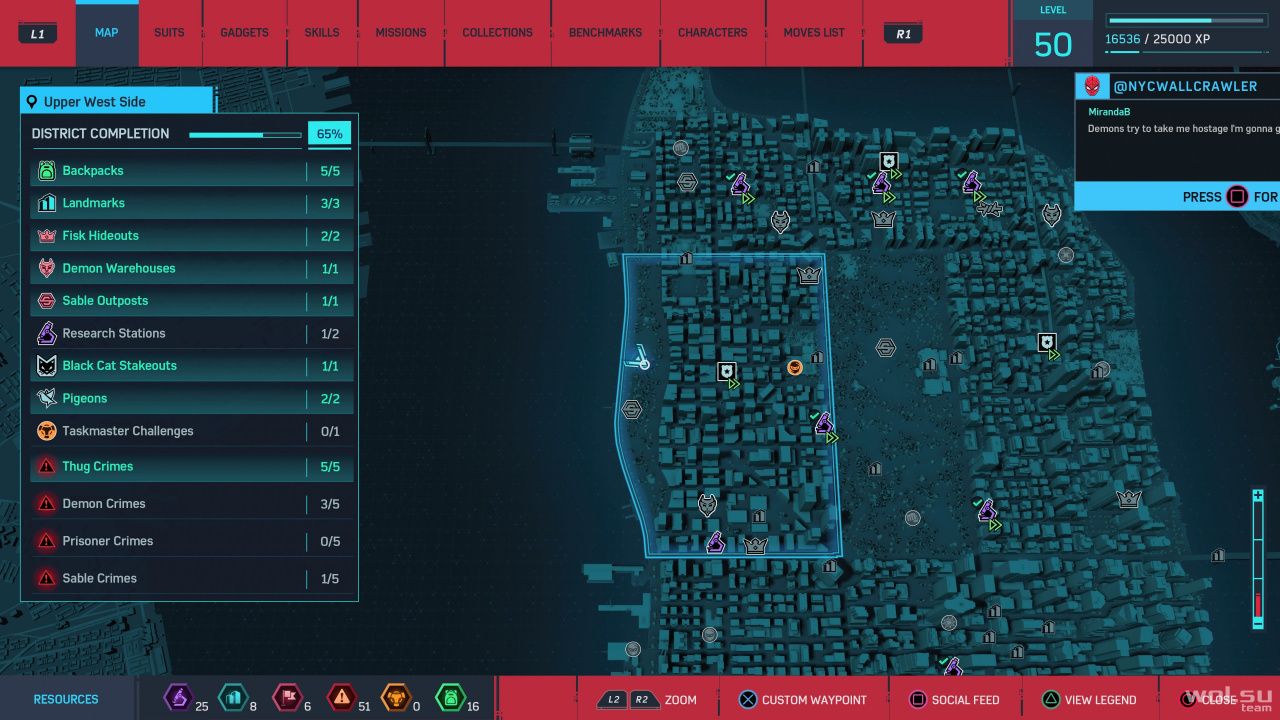Click Spider-Man's player position marker on the map
Image resolution: width=1280 pixels, height=720 pixels.
click(x=637, y=356)
